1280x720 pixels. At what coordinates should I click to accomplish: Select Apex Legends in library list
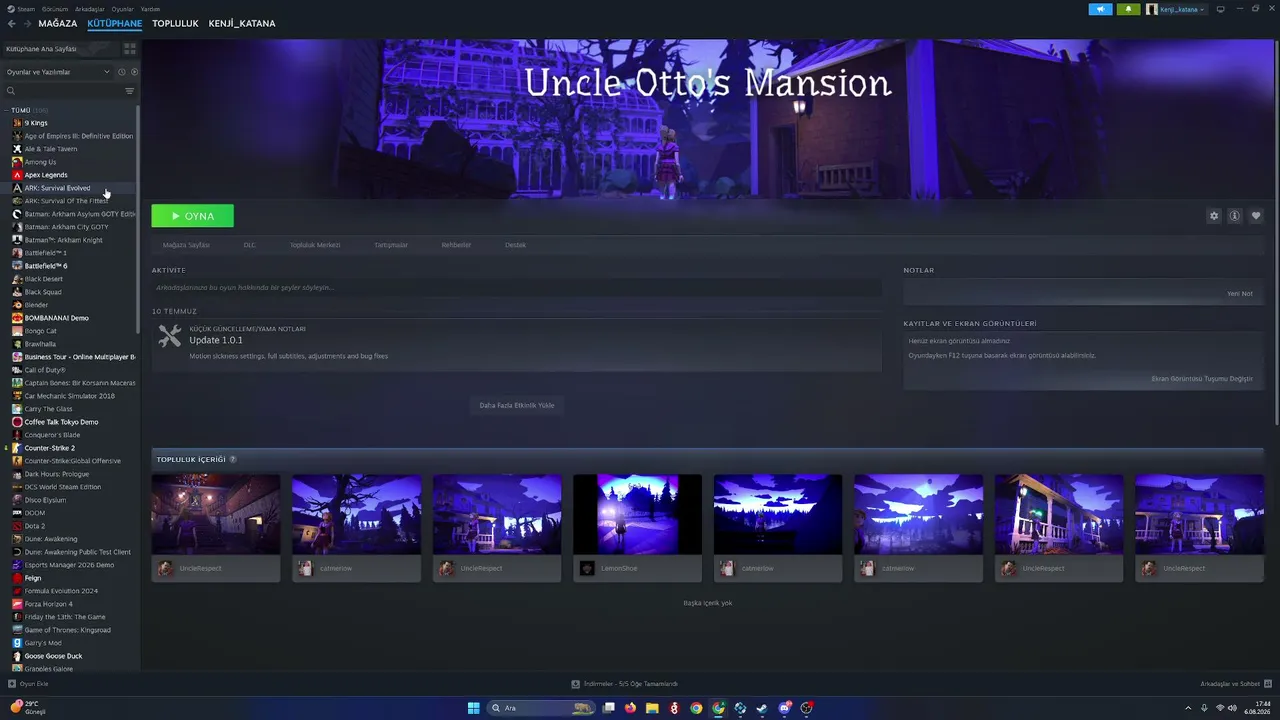point(46,175)
